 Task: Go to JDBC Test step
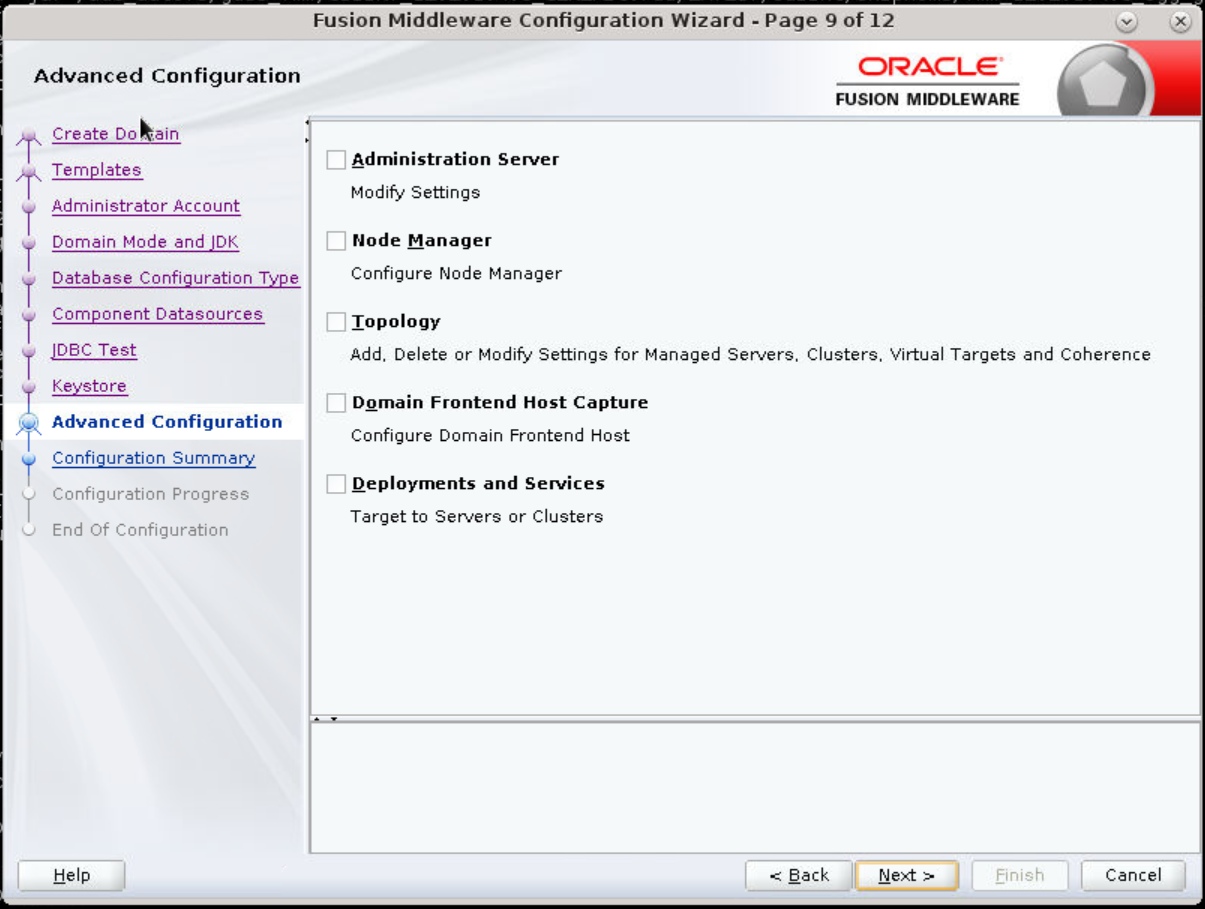click(x=94, y=350)
